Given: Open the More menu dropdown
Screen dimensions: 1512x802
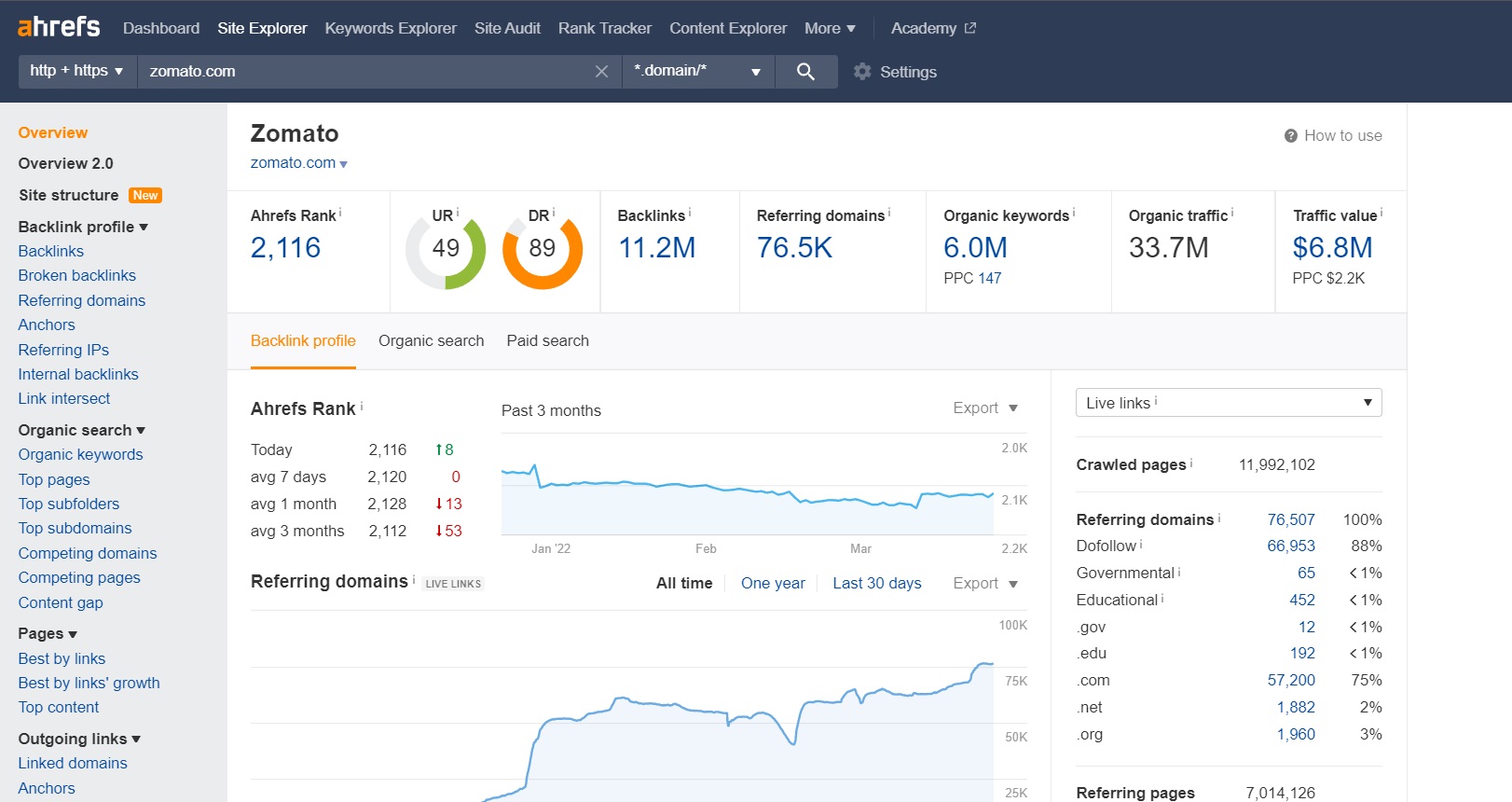Looking at the screenshot, I should click(x=830, y=28).
